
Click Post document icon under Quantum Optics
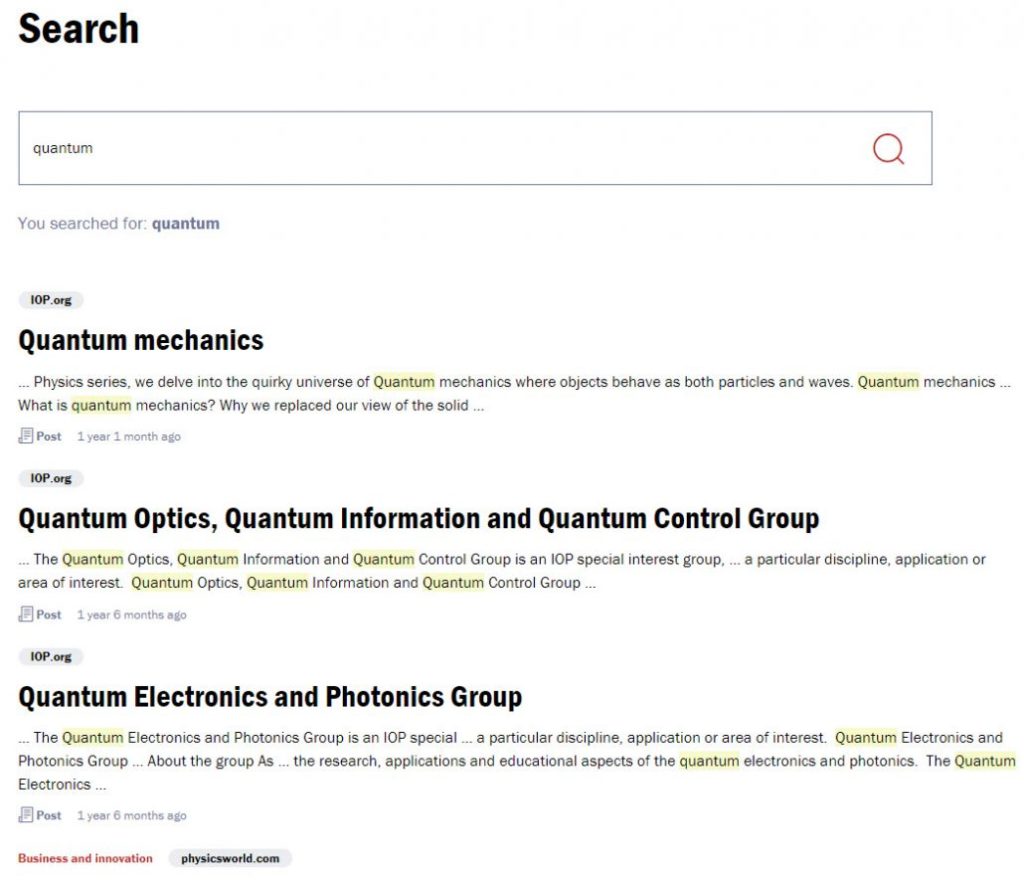[25, 614]
